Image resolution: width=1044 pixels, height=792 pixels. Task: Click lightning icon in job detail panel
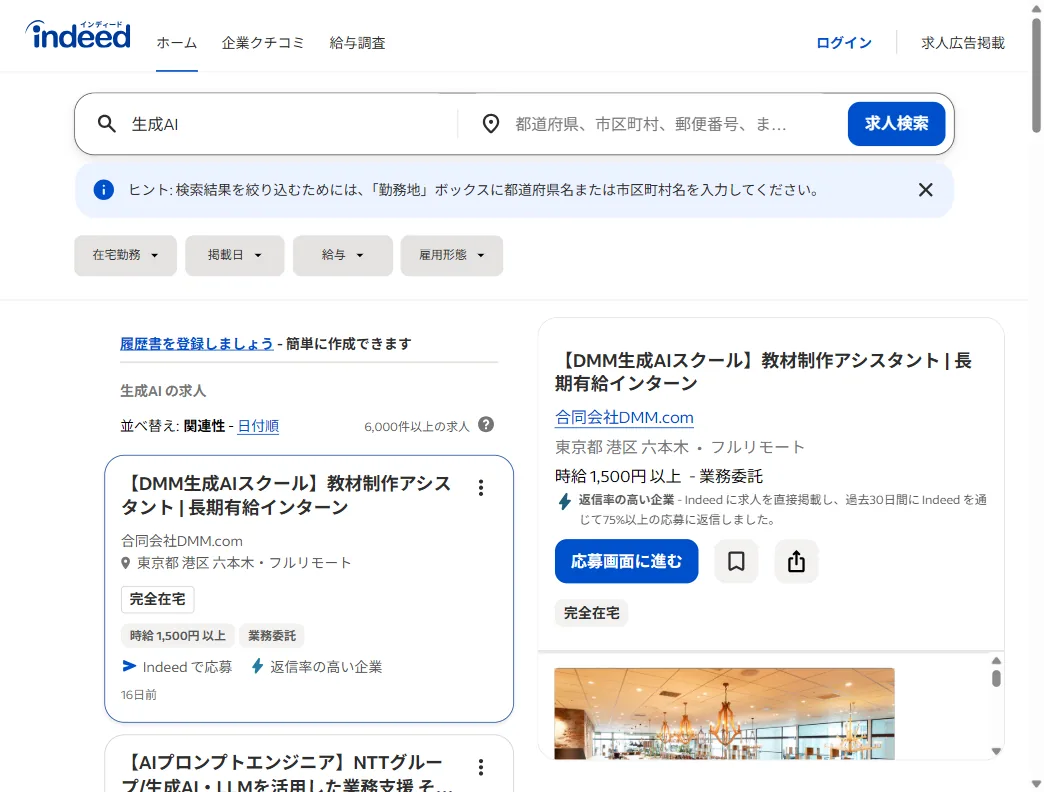[565, 501]
